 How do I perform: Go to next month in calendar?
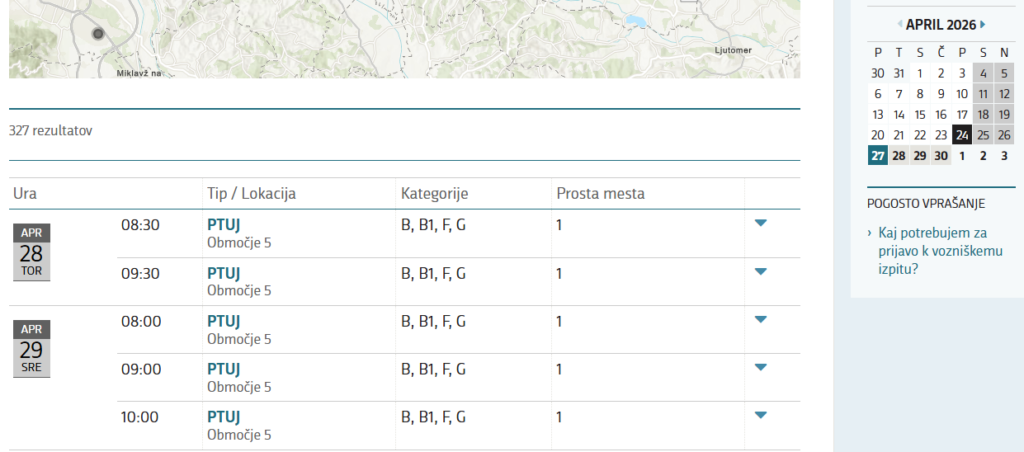(x=983, y=24)
